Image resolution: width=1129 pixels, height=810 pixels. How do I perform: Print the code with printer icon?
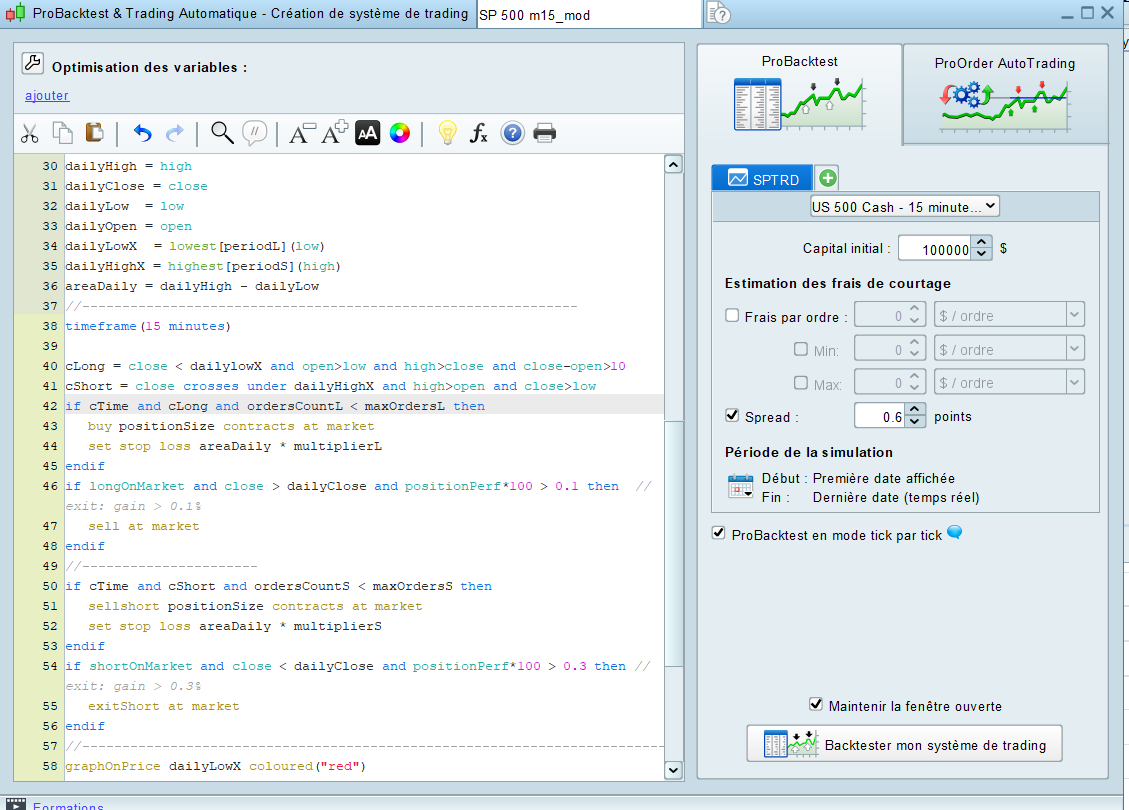tap(544, 133)
